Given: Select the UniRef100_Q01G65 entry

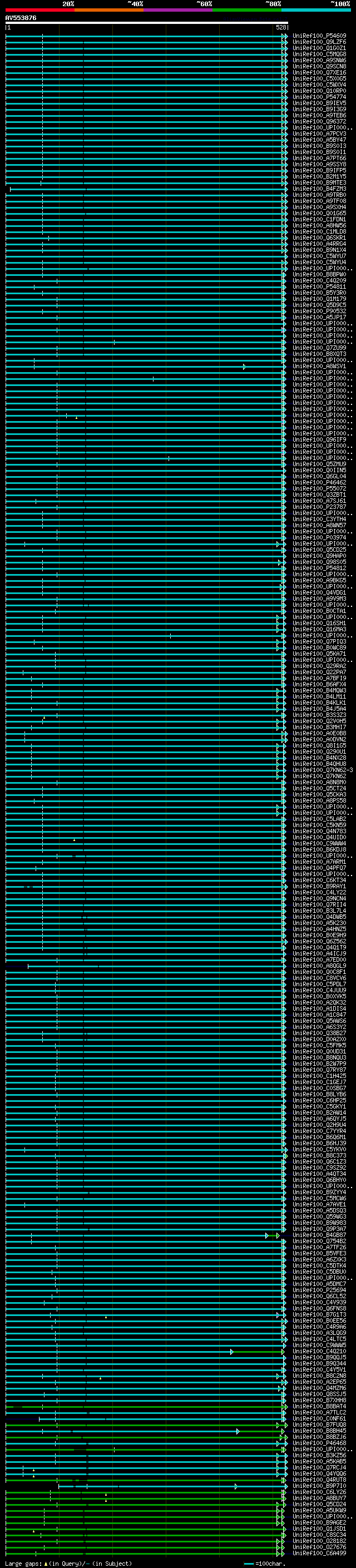Looking at the screenshot, I should point(319,213).
